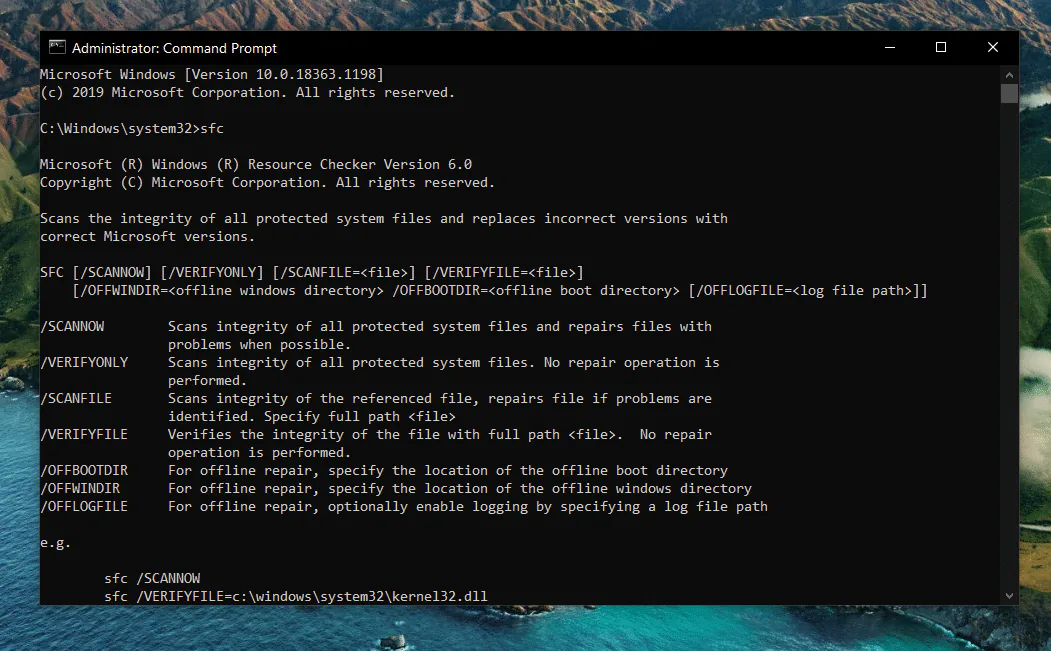Click the vertical scrollbar thumb
Viewport: 1051px width, 651px height.
coord(1009,93)
